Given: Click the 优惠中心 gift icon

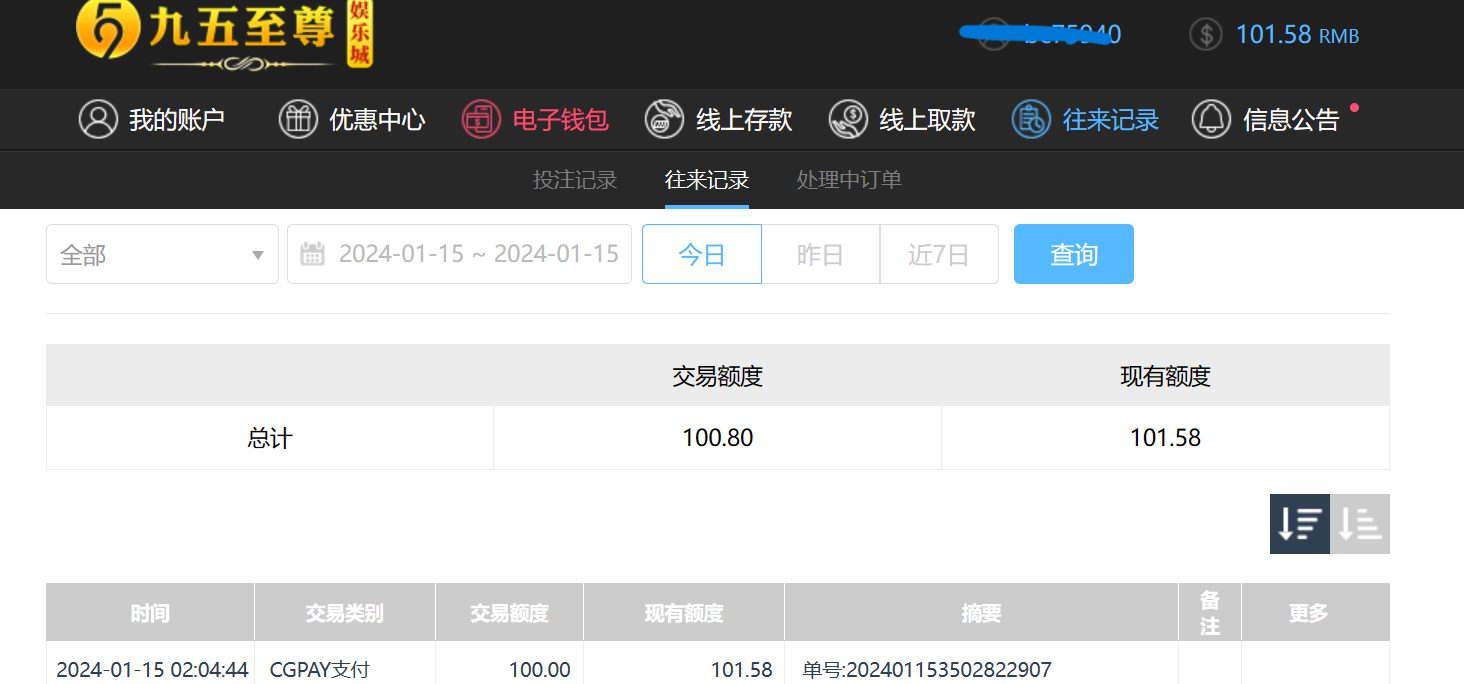Looking at the screenshot, I should click(298, 120).
